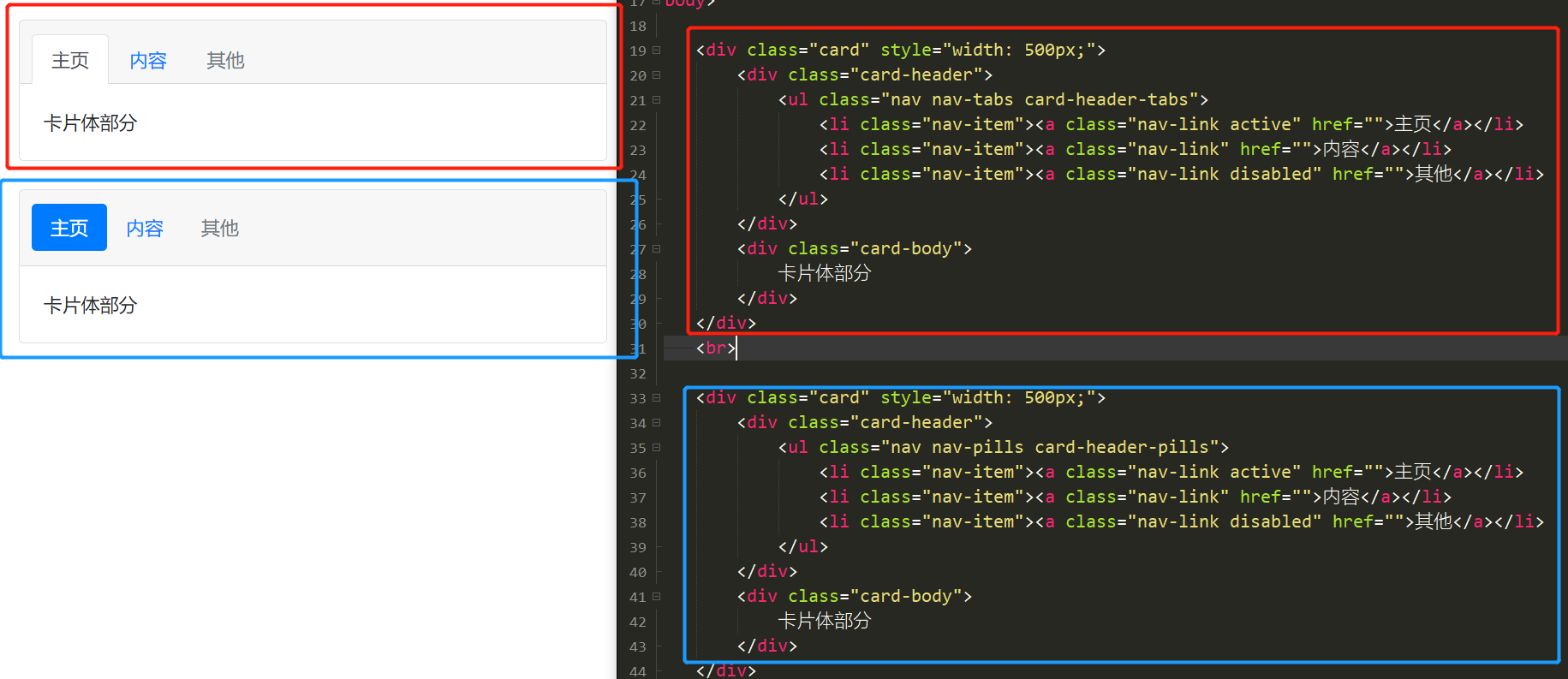Click the card div opening on line 33
Viewport: 1568px width, 679px height.
[x=901, y=397]
